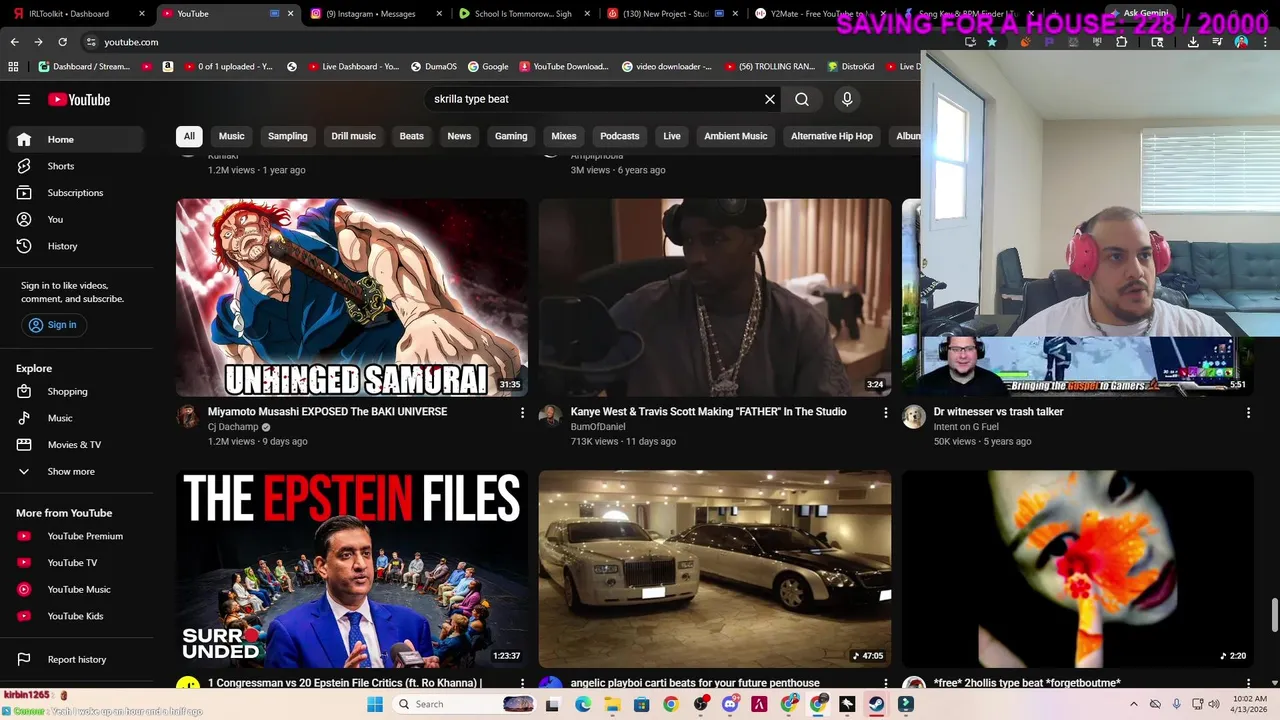Open Music under Explore
The image size is (1280, 720).
[x=77, y=418]
